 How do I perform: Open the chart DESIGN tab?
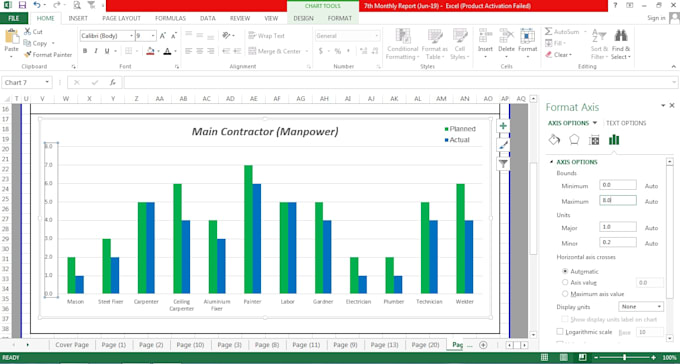point(304,18)
